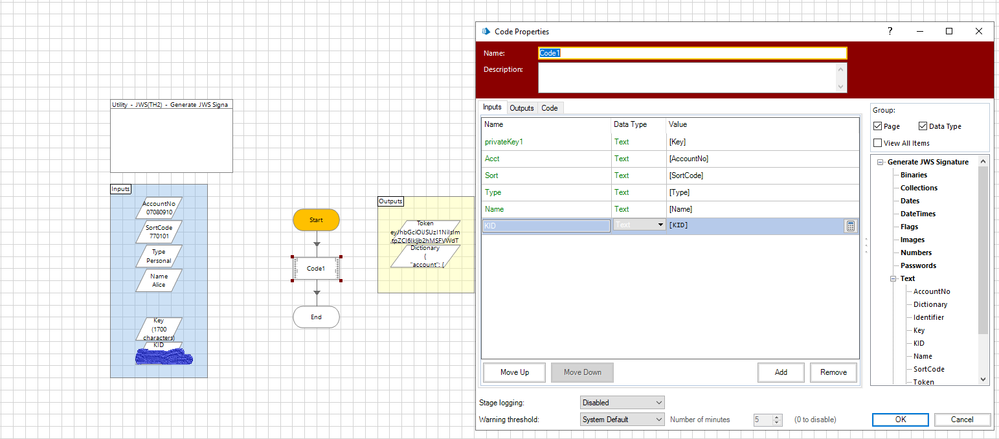
Task: Collapse the Text node in data tree
Action: (x=893, y=279)
